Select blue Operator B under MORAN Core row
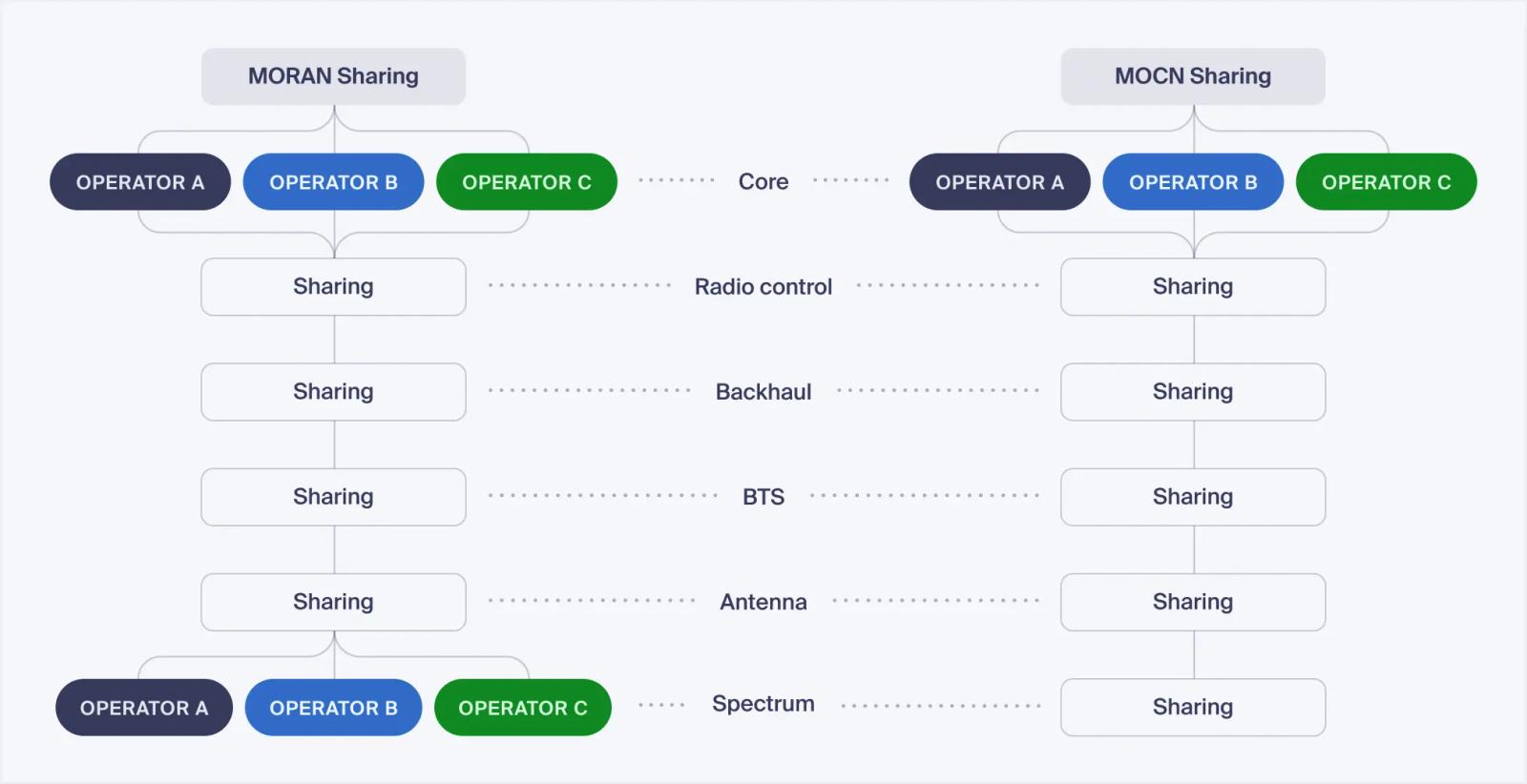Screen dimensions: 1527x784 pyautogui.click(x=333, y=182)
